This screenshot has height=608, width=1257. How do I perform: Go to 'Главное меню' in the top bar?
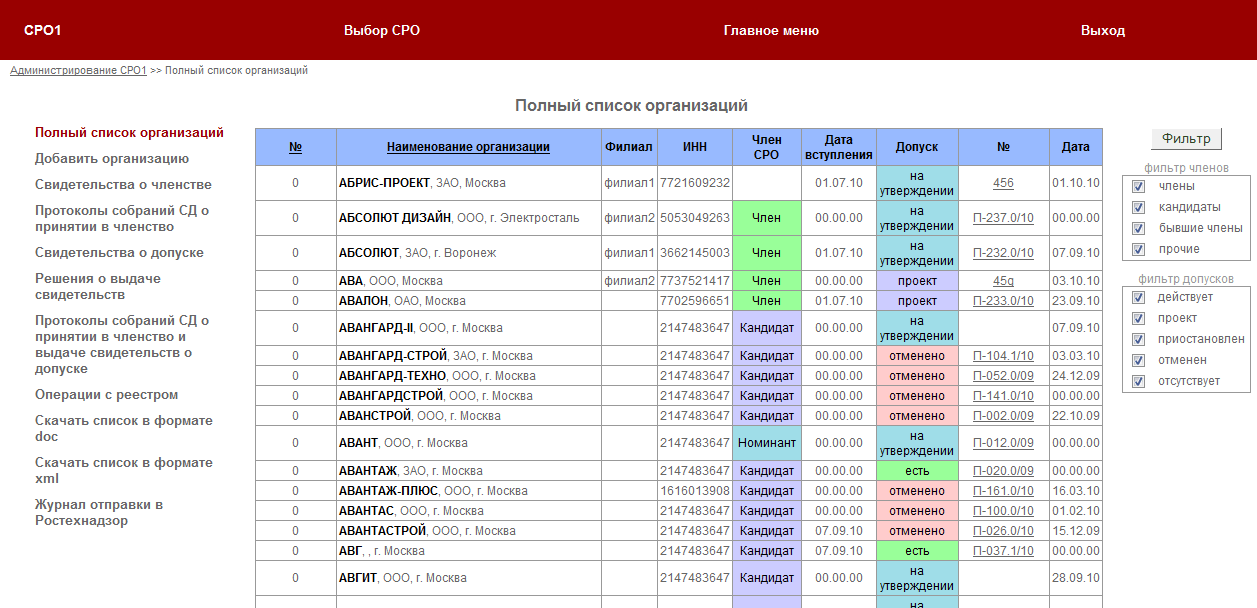[x=770, y=31]
